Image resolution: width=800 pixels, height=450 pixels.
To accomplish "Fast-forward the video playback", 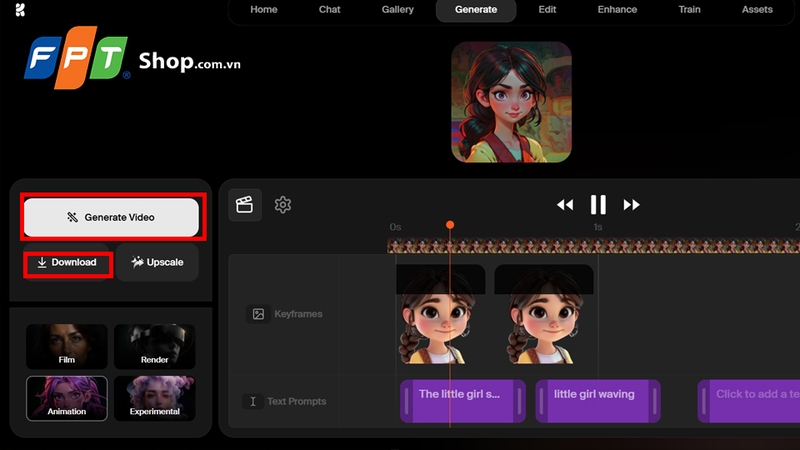I will click(631, 205).
